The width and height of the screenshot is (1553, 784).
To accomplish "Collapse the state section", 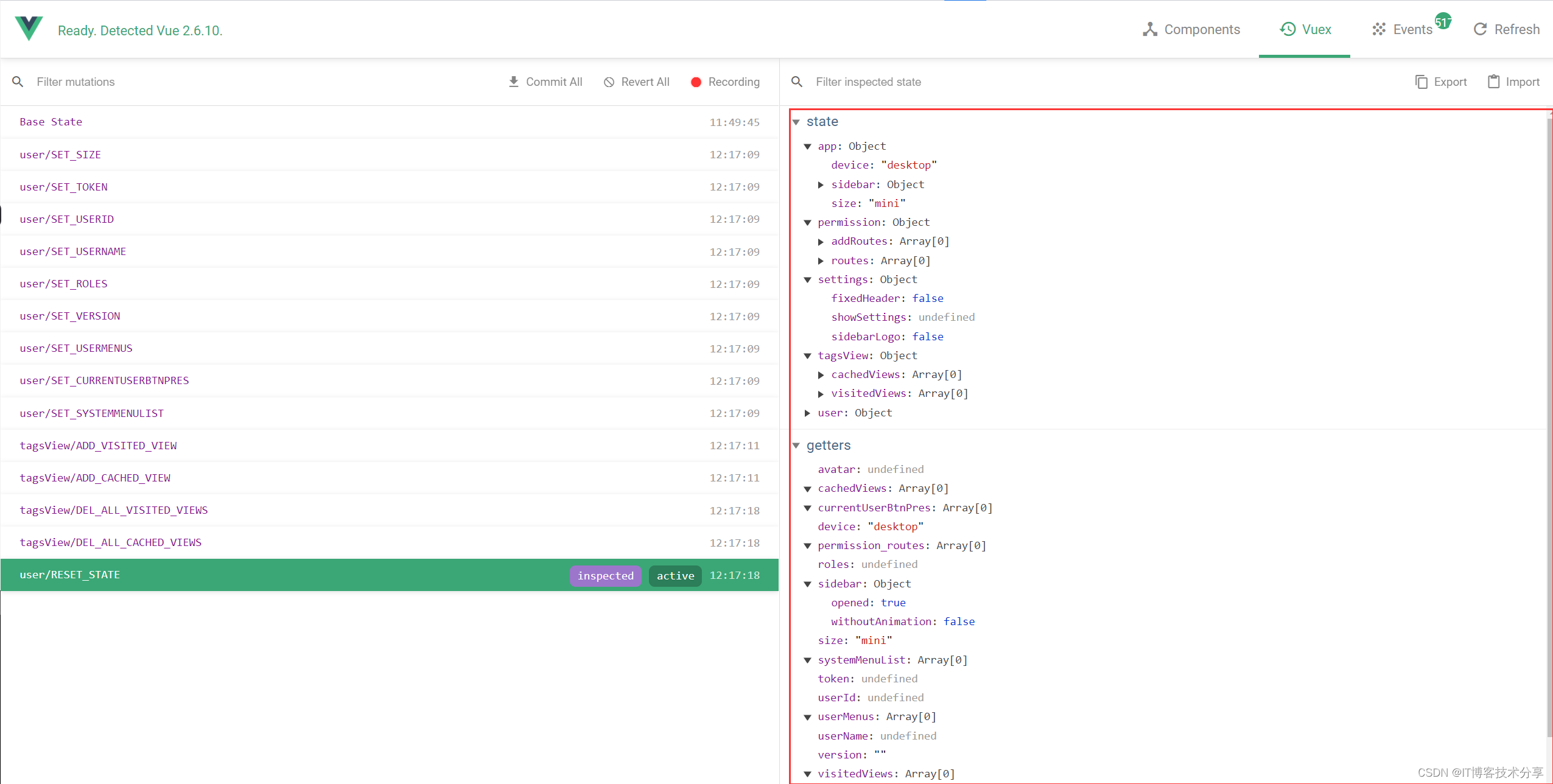I will pos(797,122).
